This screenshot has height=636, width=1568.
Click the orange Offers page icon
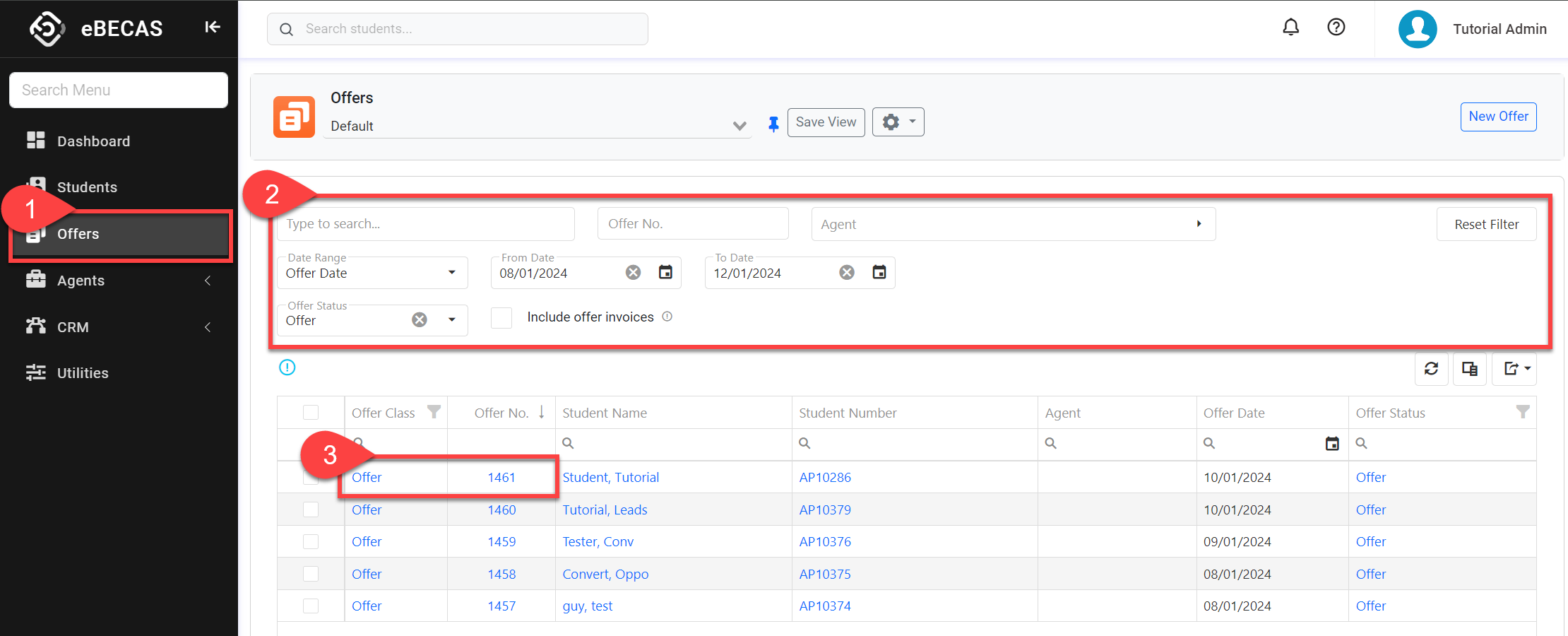[294, 117]
